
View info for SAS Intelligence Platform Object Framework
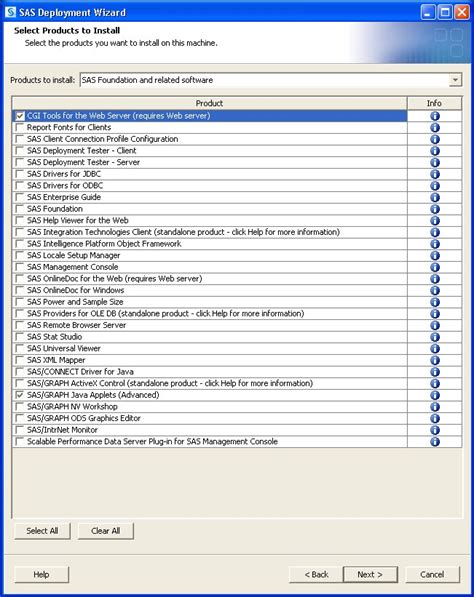(x=435, y=244)
